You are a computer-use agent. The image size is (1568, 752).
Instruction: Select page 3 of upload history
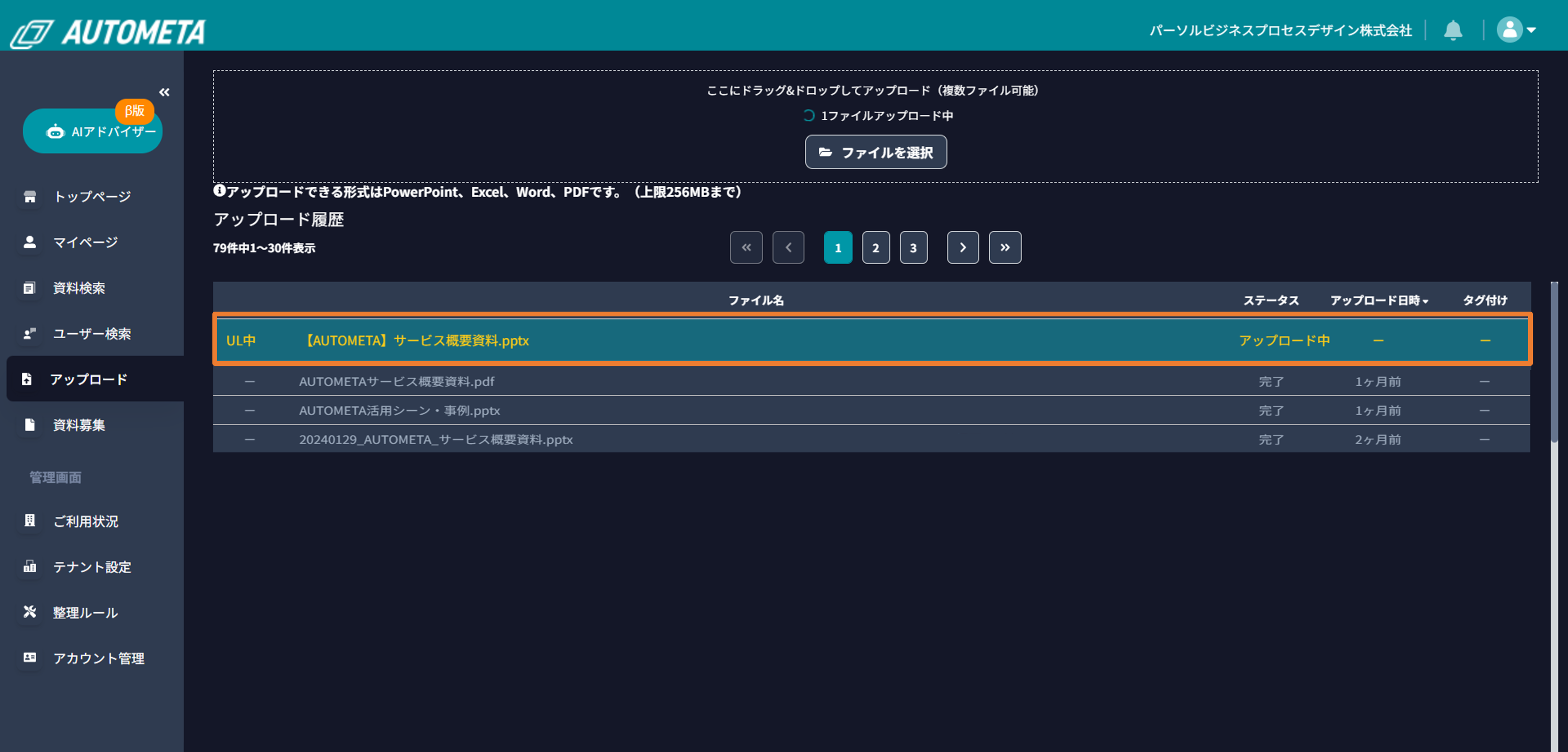click(x=914, y=247)
